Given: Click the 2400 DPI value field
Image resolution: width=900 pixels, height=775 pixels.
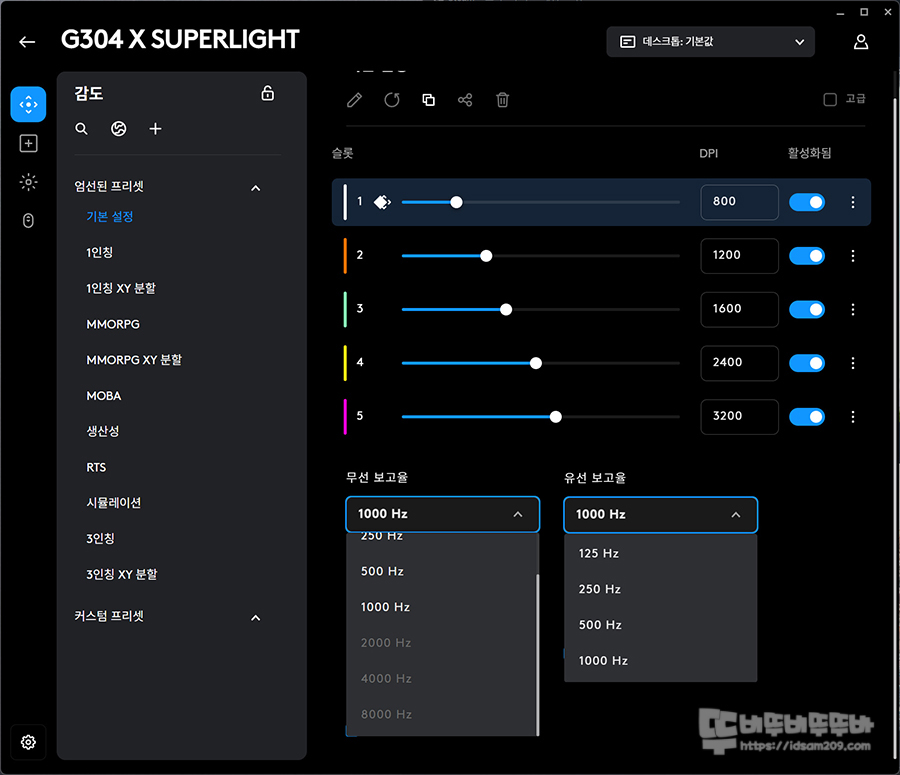Looking at the screenshot, I should point(739,363).
